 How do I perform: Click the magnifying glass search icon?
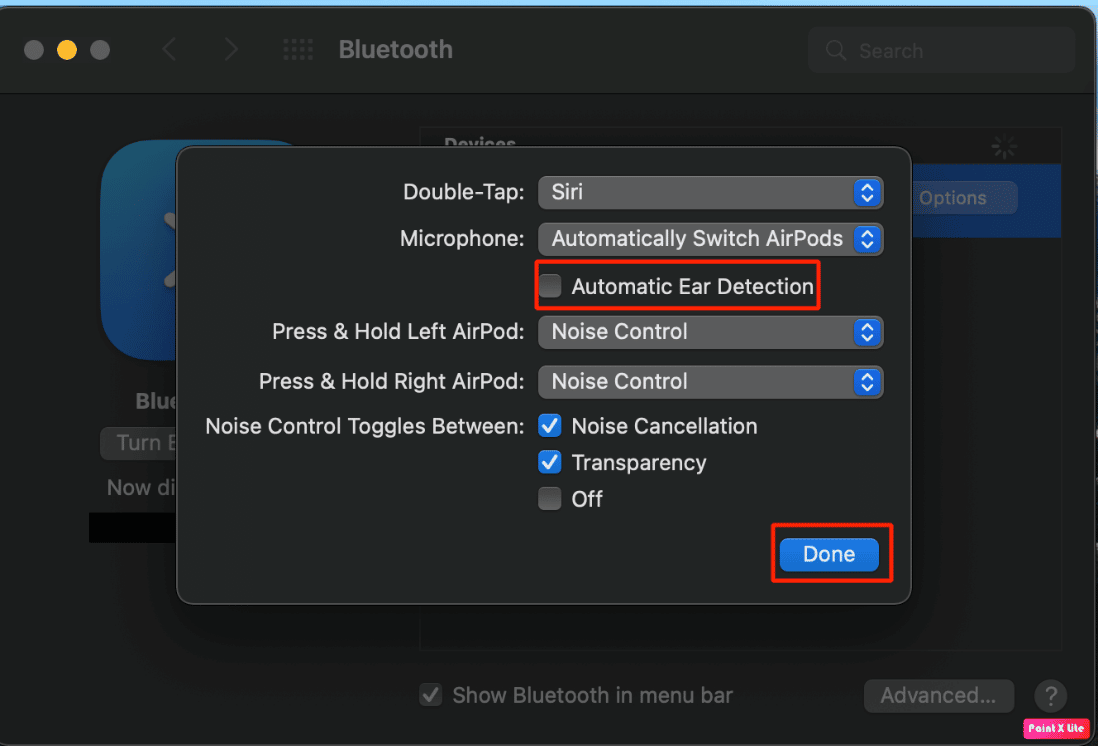[x=835, y=50]
